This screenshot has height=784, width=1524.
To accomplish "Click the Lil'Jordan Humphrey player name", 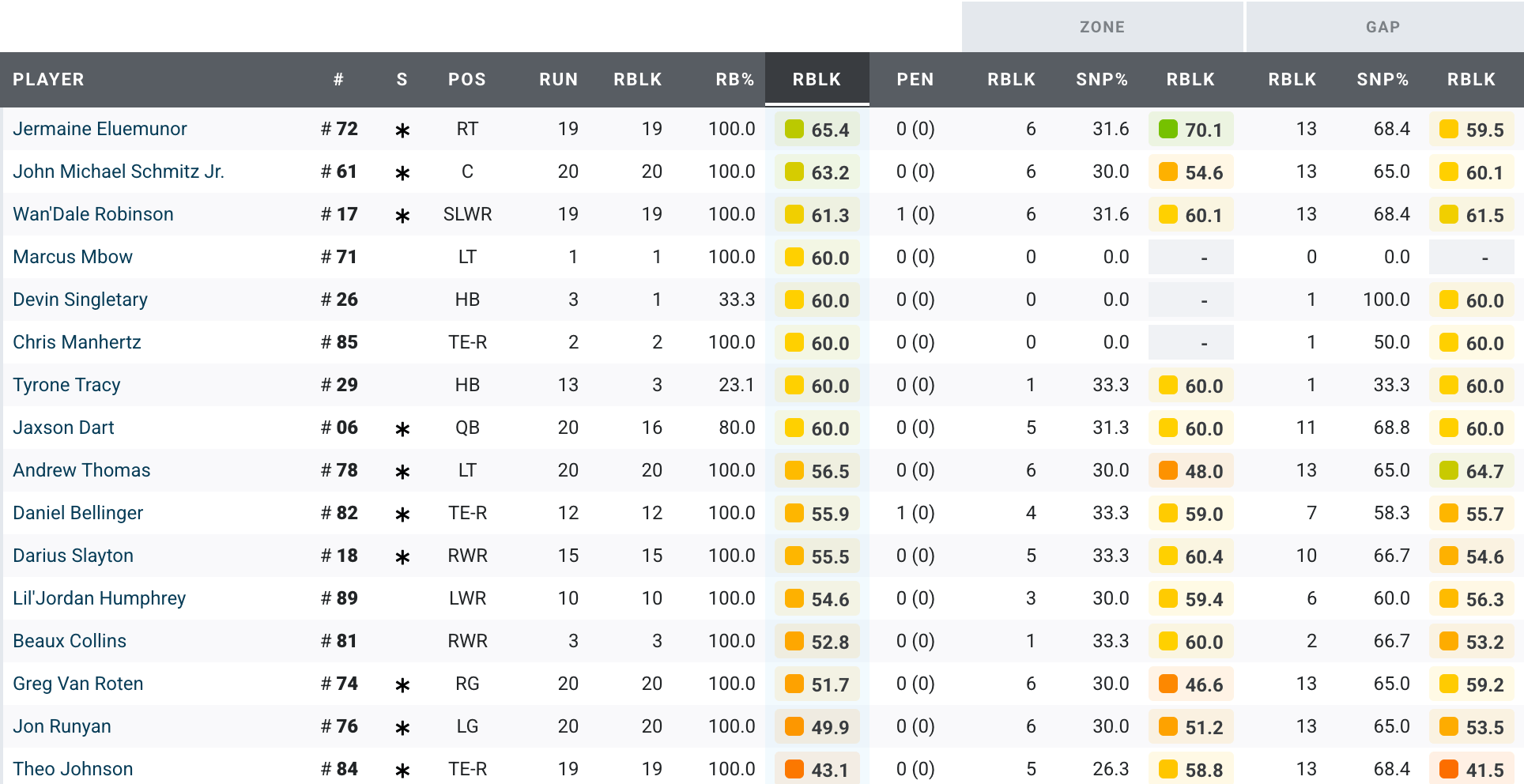I will click(99, 598).
